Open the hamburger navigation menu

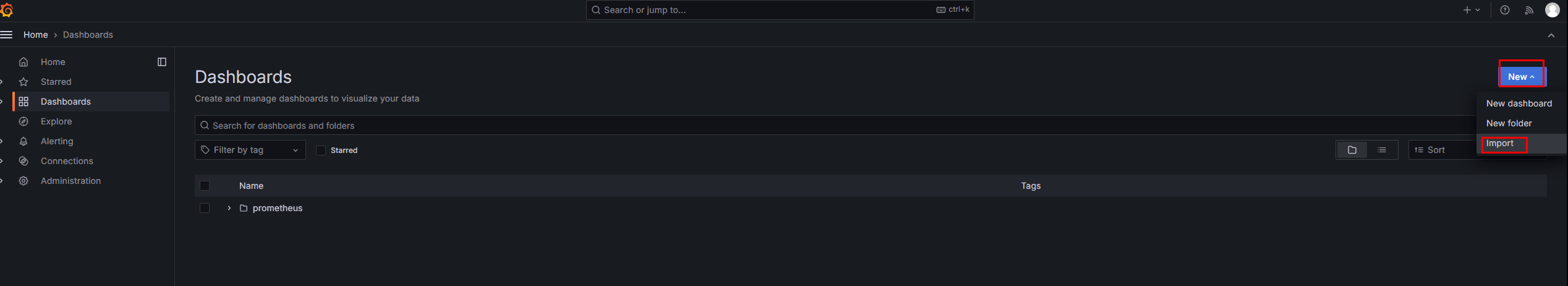tap(6, 35)
